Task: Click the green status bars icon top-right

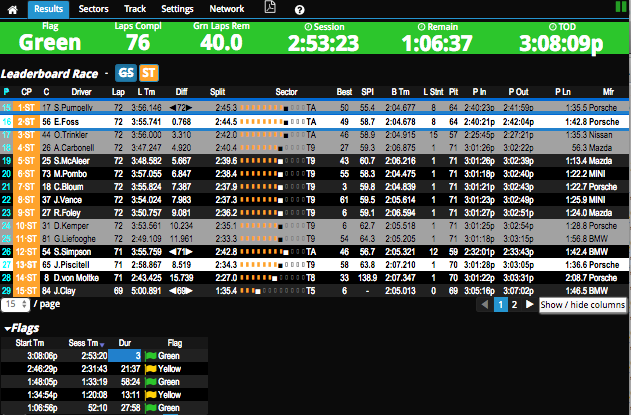Action: (620, 8)
